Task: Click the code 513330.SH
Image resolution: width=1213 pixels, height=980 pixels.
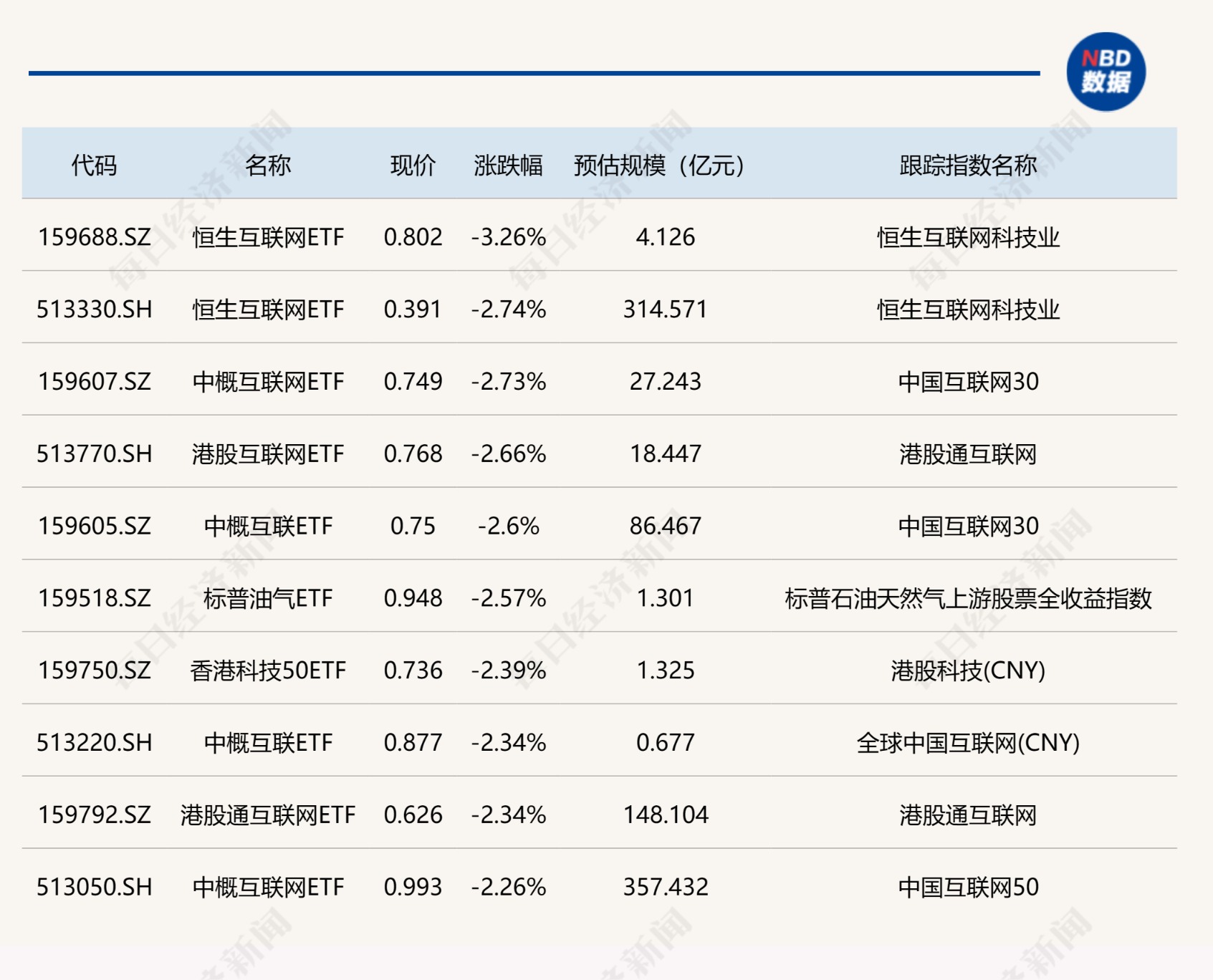Action: click(x=94, y=309)
